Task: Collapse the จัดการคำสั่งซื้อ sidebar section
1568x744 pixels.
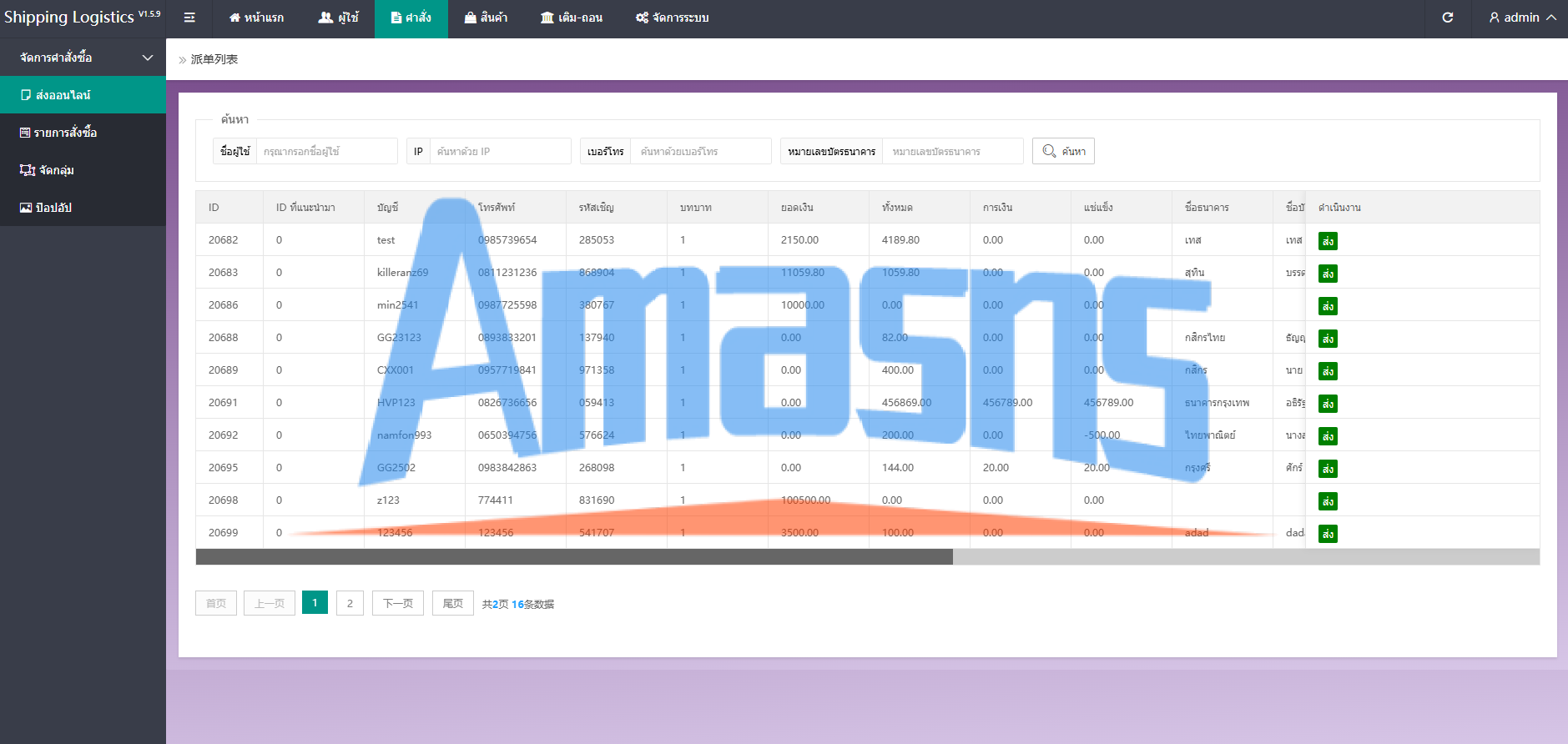Action: pos(83,58)
